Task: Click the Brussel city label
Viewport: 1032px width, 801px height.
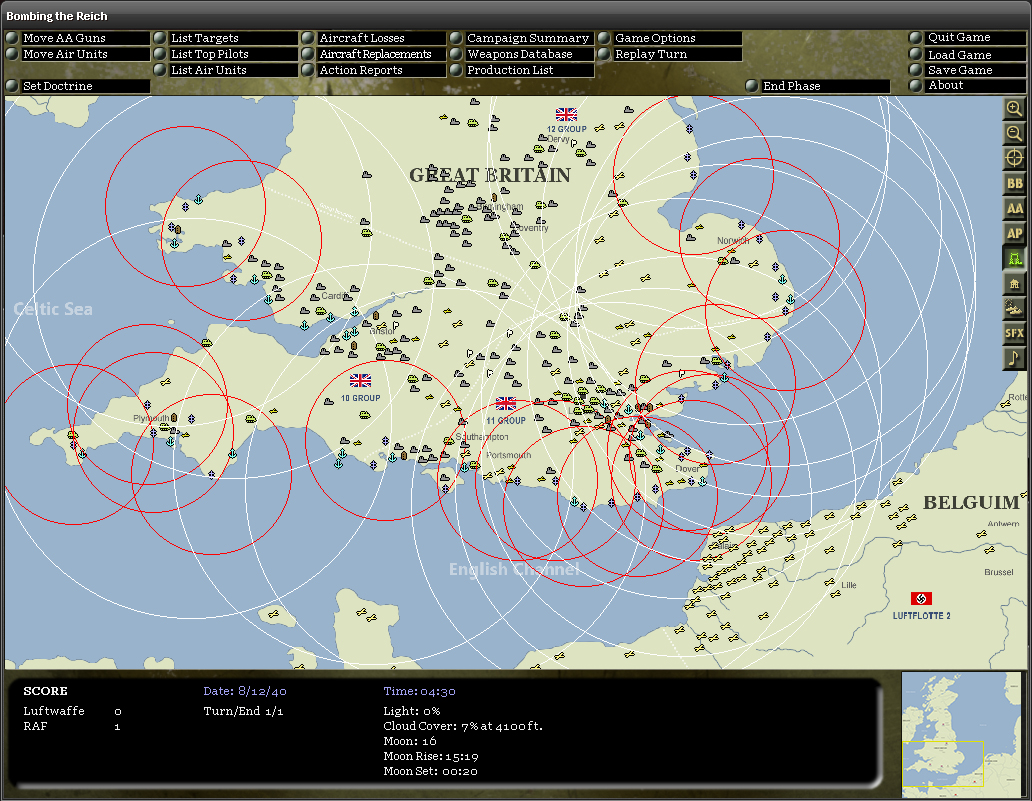Action: pos(998,572)
